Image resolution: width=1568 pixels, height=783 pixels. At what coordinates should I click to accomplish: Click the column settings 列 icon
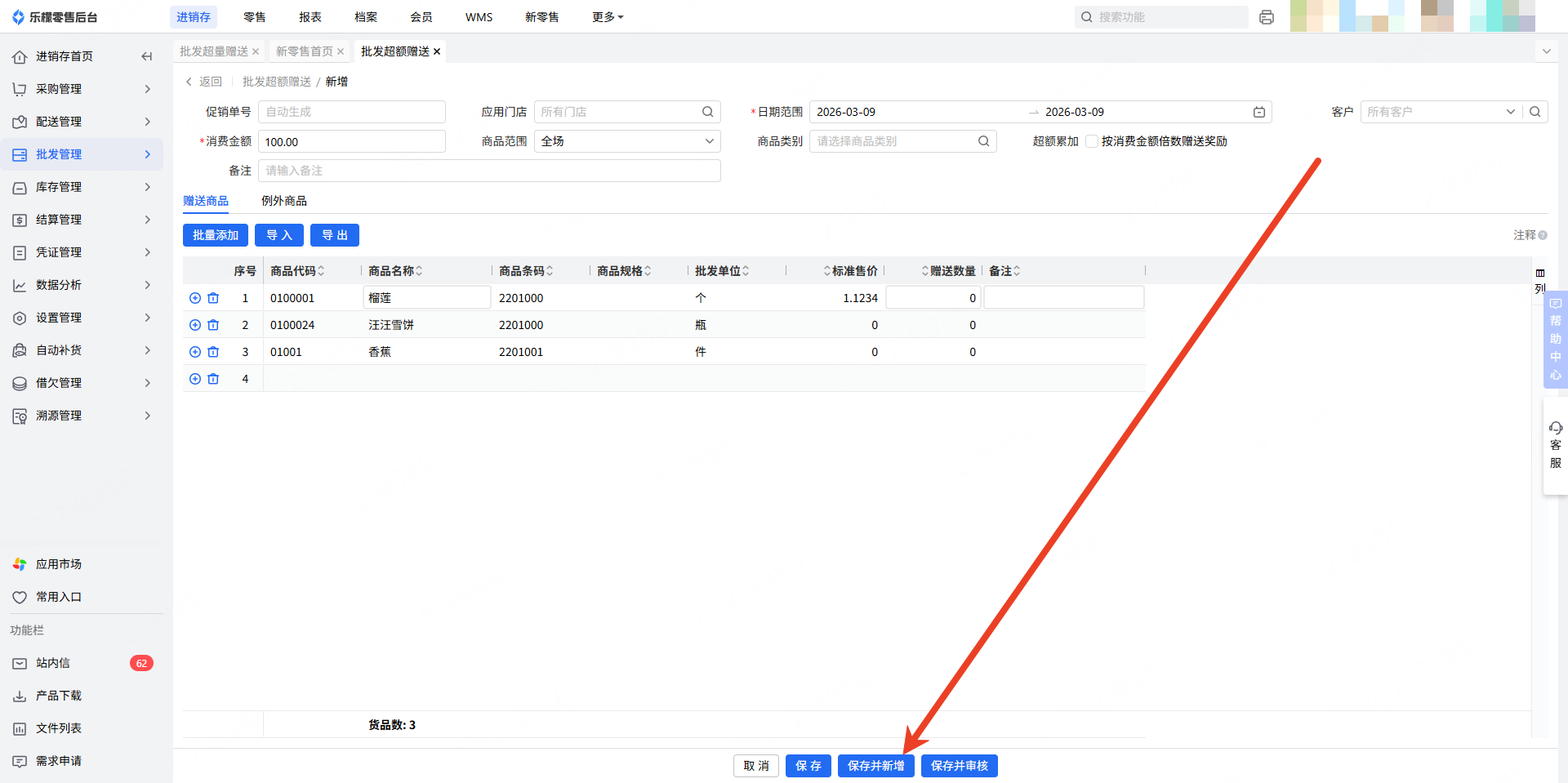pyautogui.click(x=1540, y=281)
